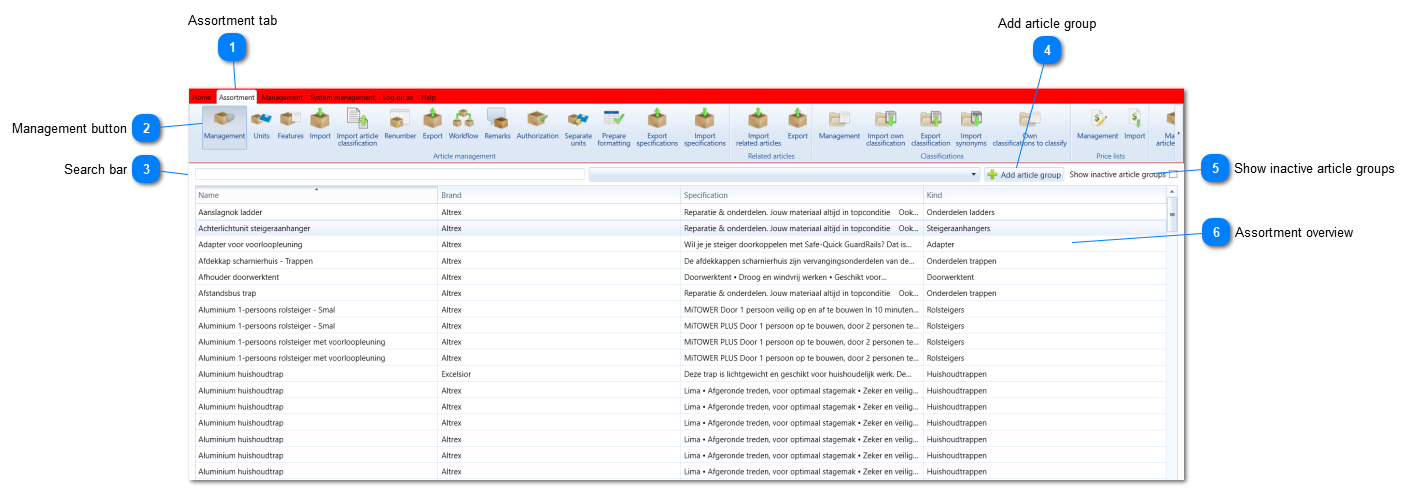Click Import specifications icon

click(705, 127)
